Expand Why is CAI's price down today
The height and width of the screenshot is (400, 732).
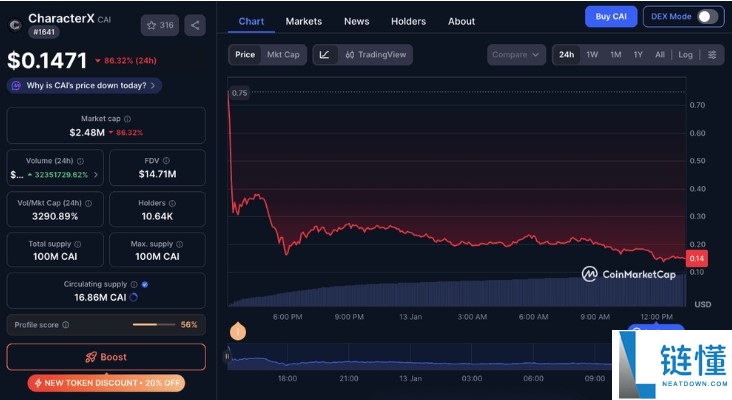click(84, 85)
